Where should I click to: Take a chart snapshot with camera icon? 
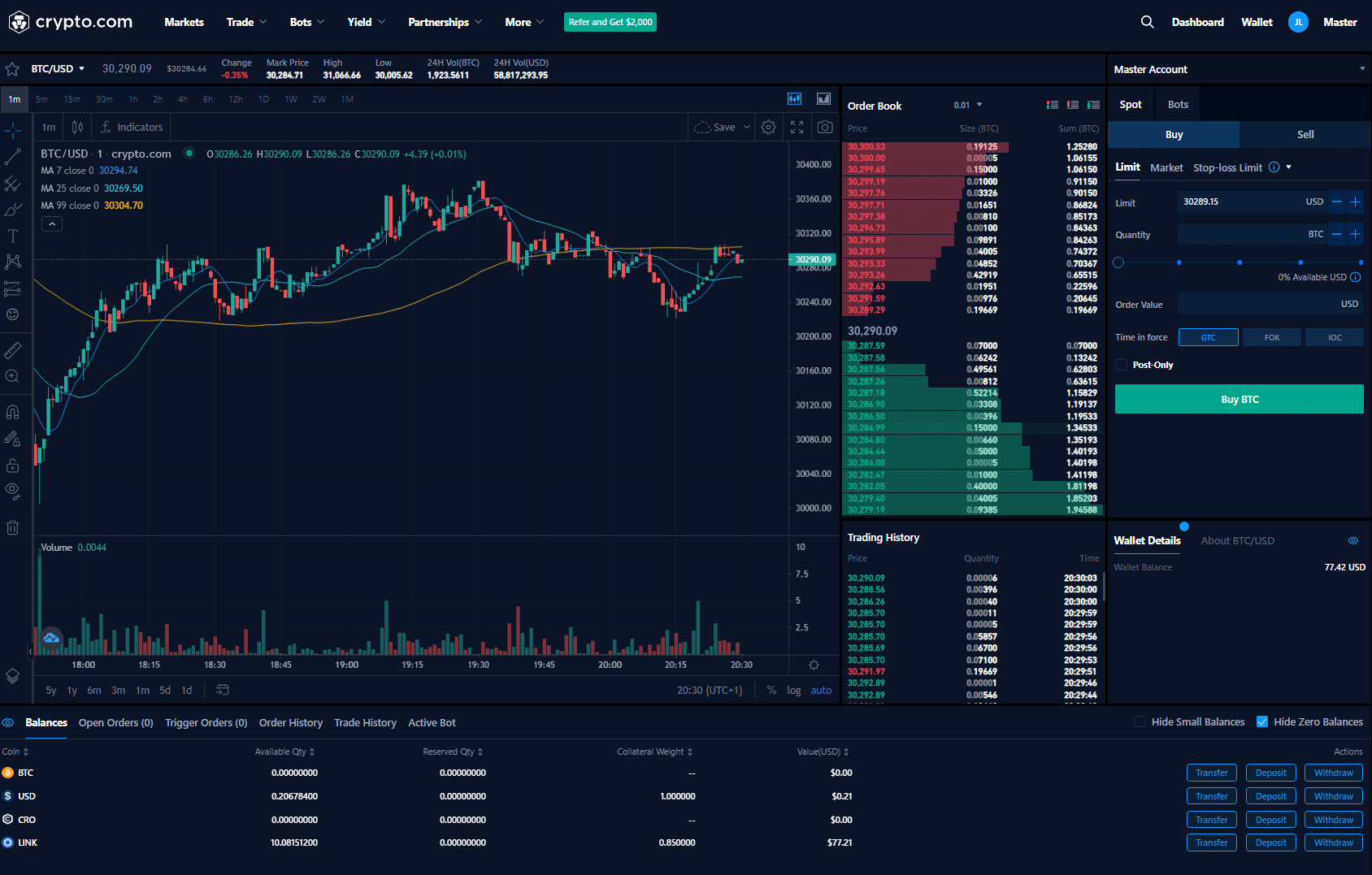[x=825, y=127]
